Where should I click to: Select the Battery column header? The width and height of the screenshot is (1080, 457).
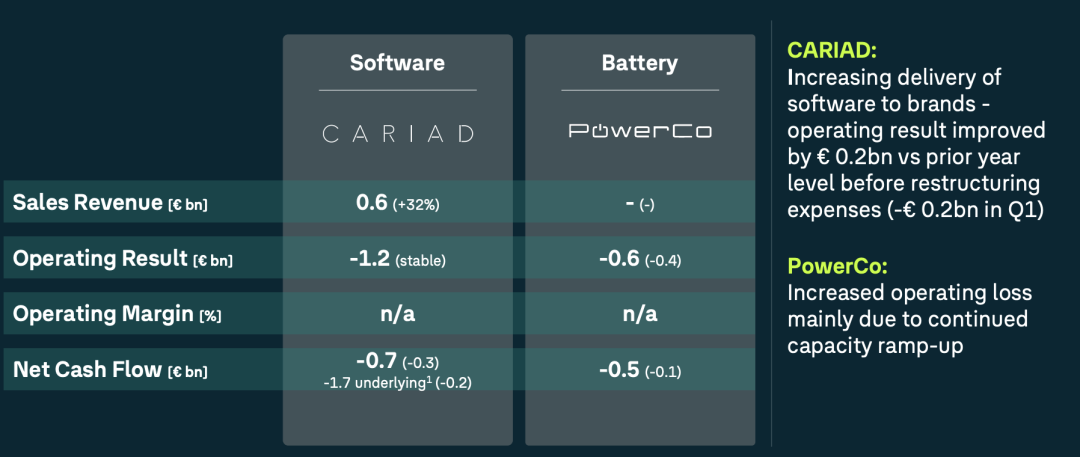coord(640,64)
